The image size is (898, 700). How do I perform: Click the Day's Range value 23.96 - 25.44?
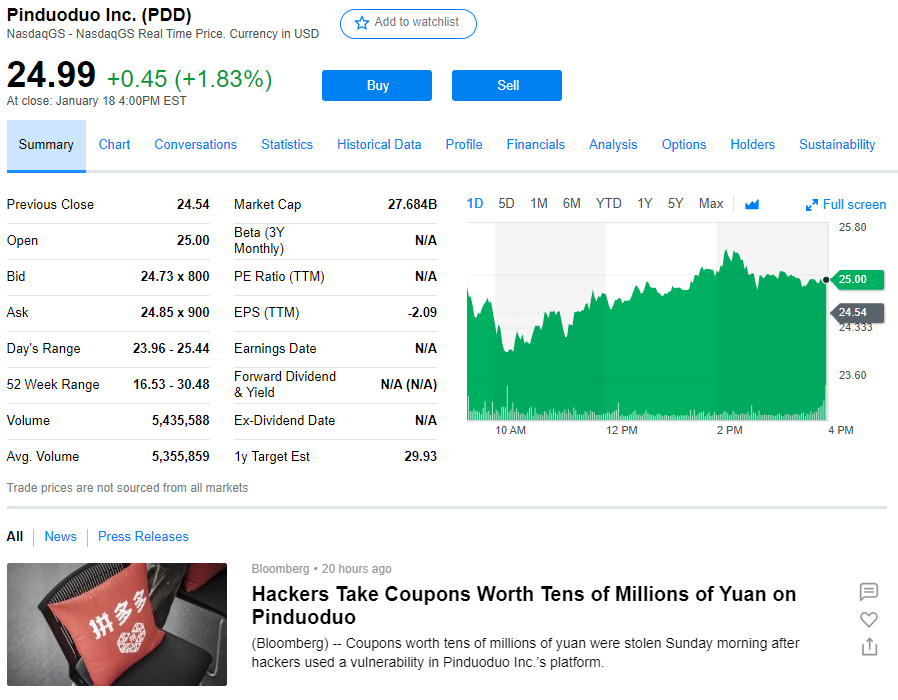click(171, 348)
